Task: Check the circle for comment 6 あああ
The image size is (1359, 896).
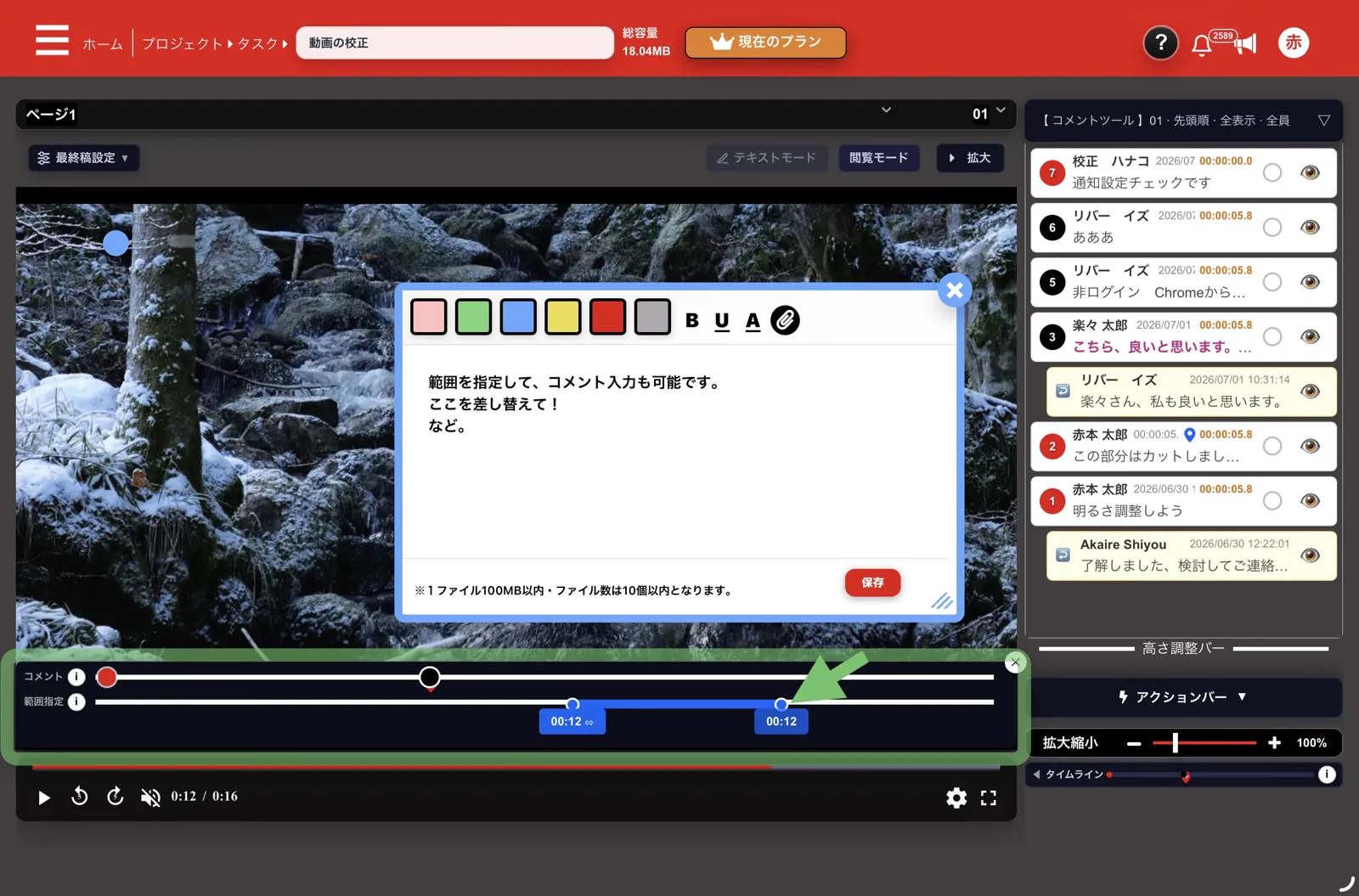Action: pyautogui.click(x=1272, y=227)
